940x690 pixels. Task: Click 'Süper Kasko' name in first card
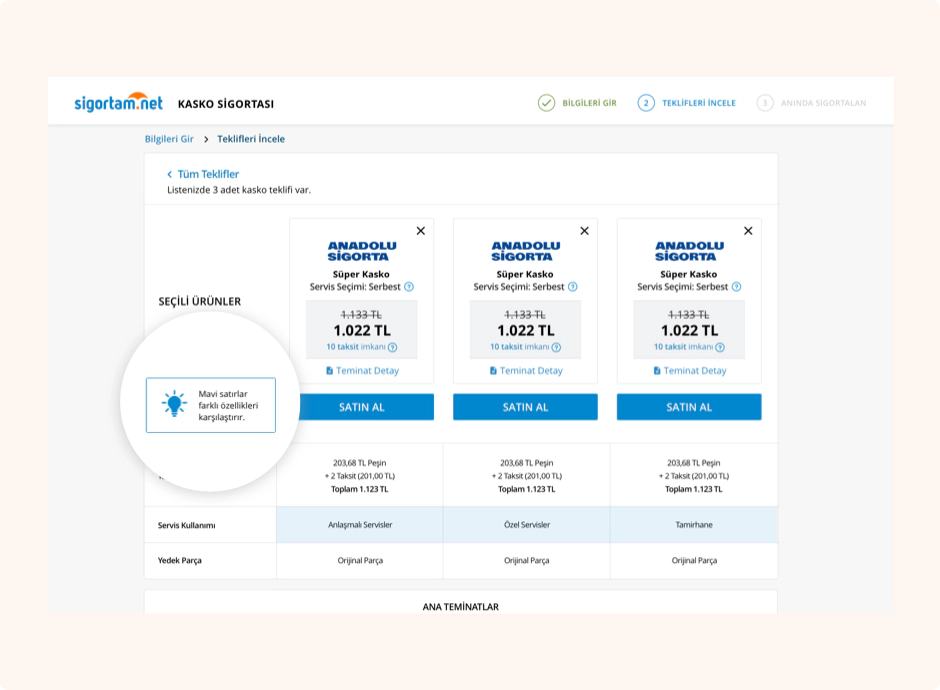[x=361, y=274]
